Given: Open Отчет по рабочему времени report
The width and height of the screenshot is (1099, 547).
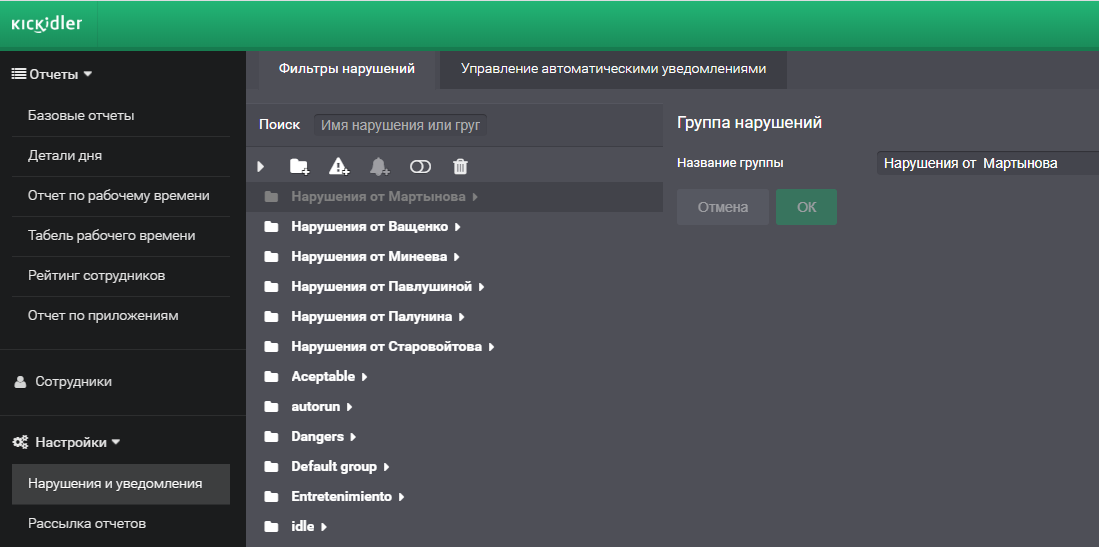Looking at the screenshot, I should 118,196.
